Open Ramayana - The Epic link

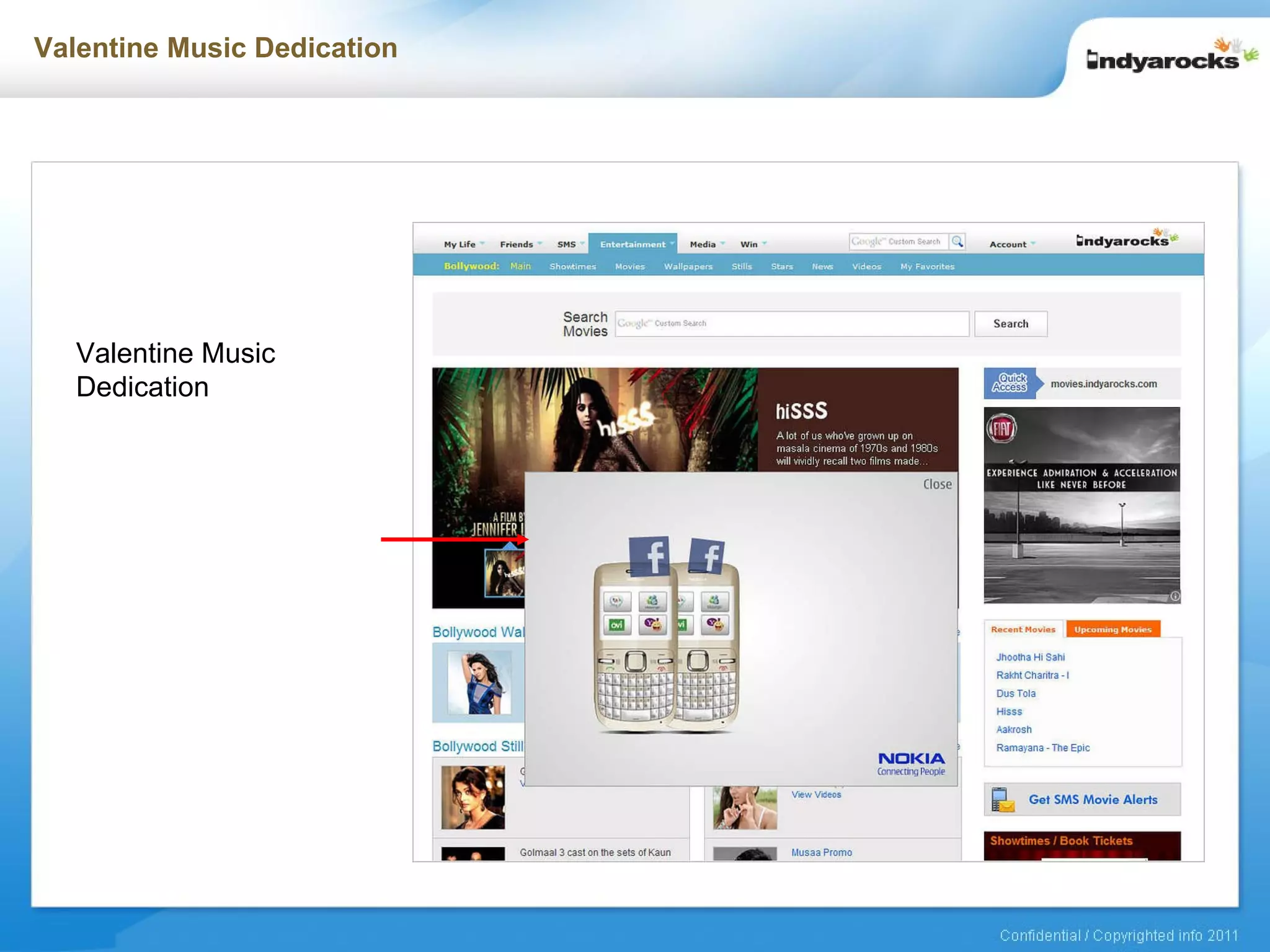(x=1043, y=747)
